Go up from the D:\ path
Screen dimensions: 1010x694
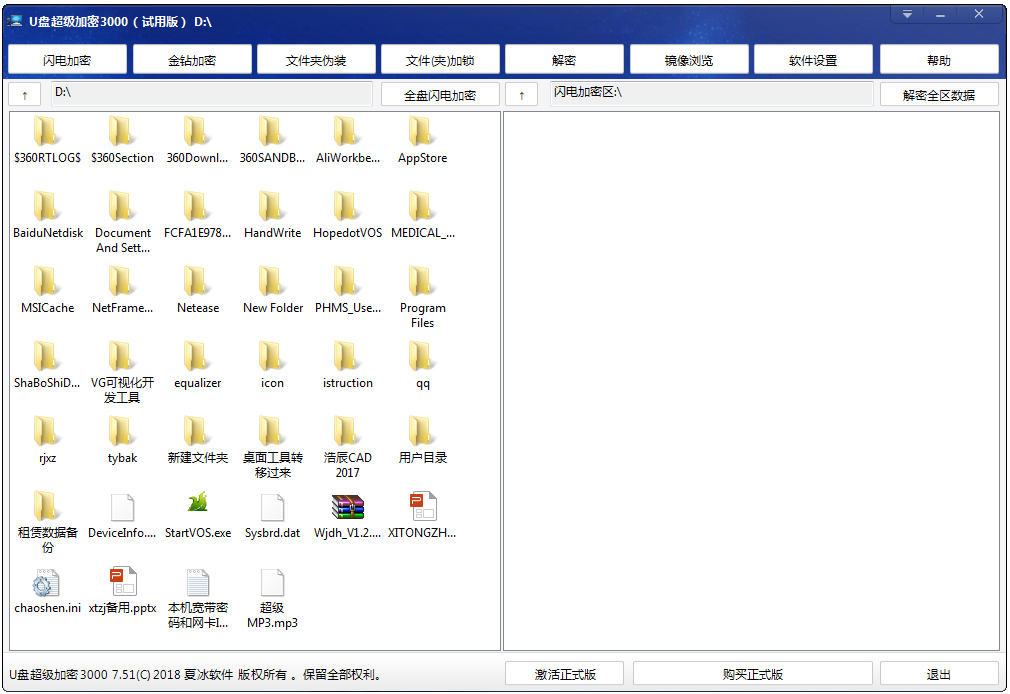pos(24,95)
